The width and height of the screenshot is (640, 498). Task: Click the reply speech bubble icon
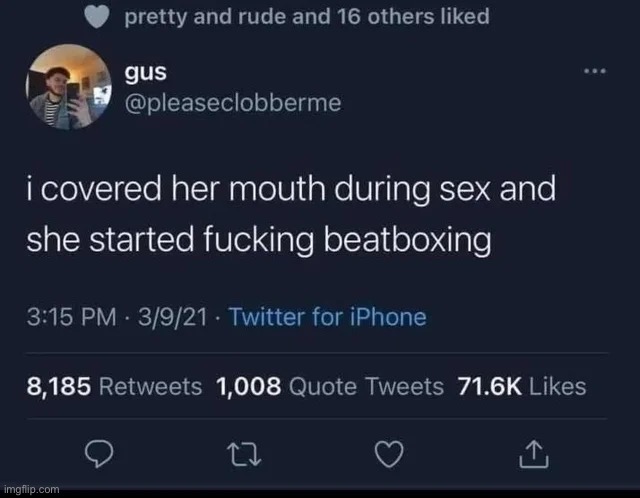tap(99, 454)
